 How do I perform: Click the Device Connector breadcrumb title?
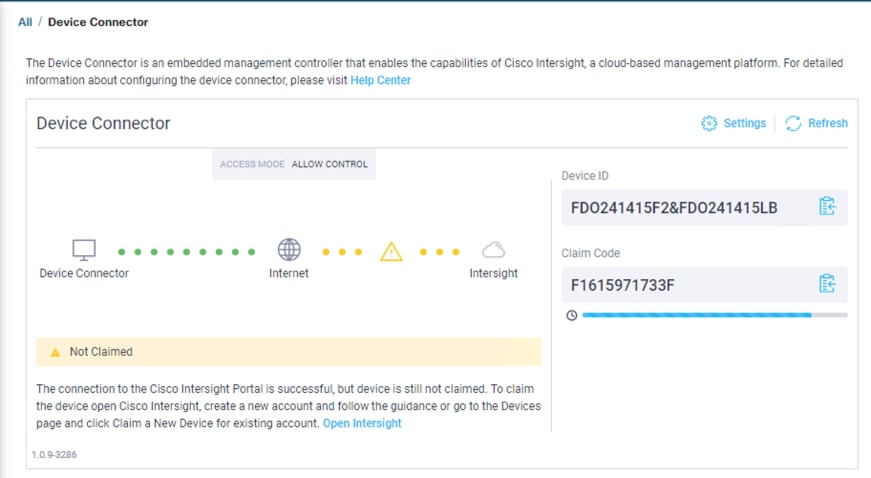[98, 22]
